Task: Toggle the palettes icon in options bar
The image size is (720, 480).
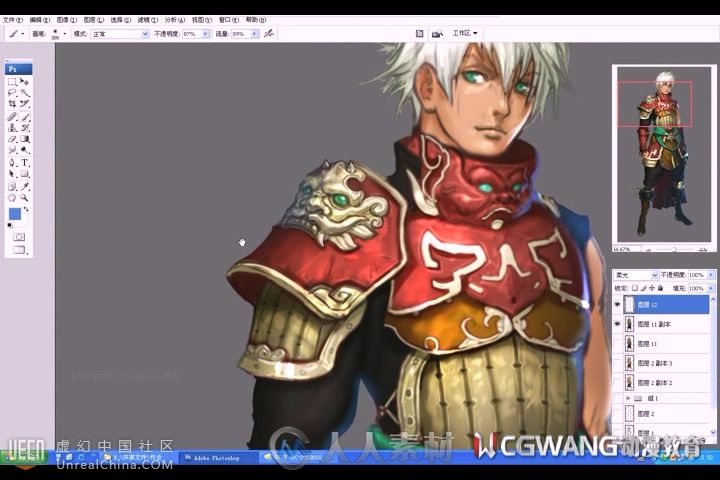Action: 419,34
